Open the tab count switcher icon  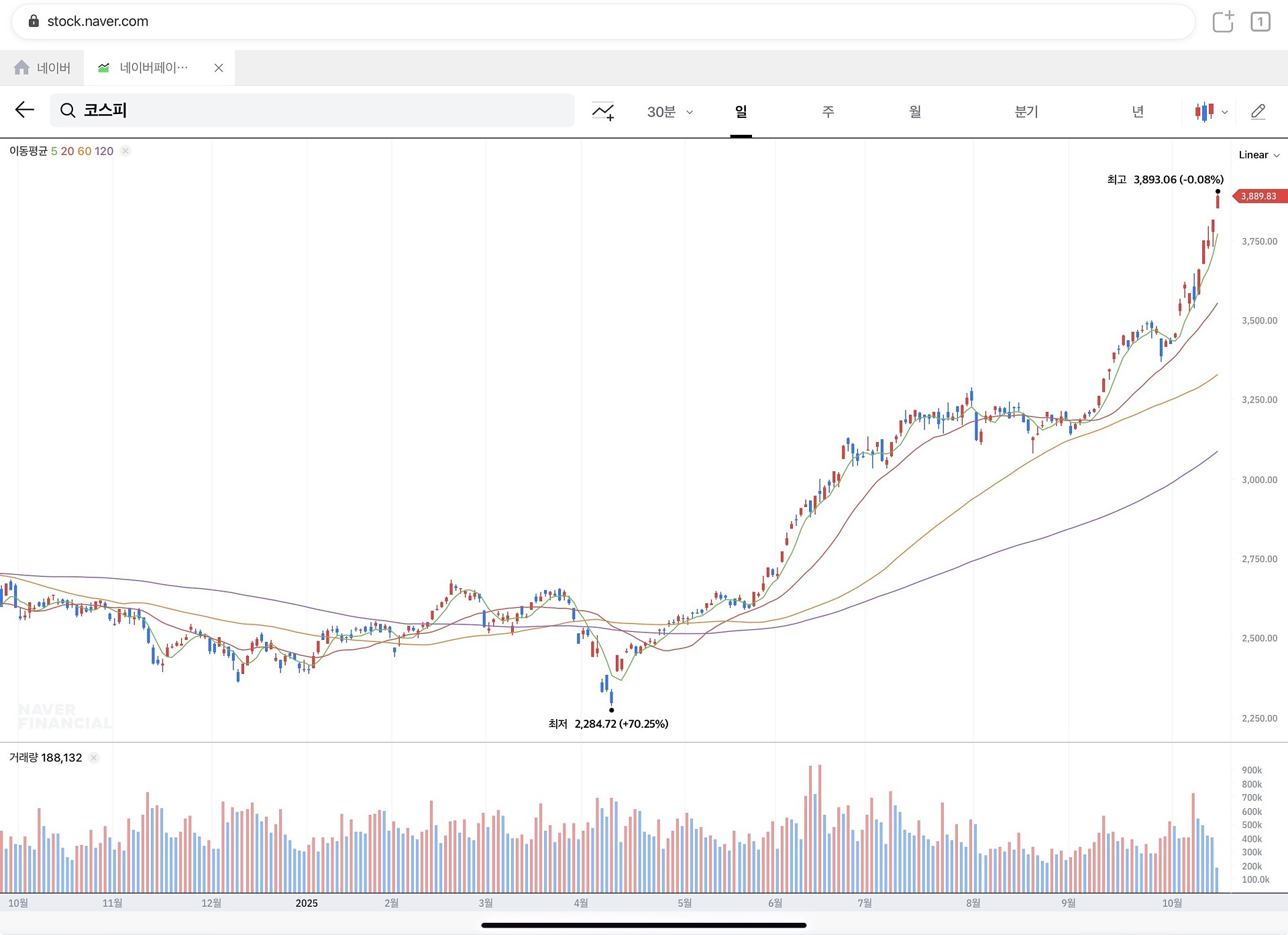(1260, 21)
